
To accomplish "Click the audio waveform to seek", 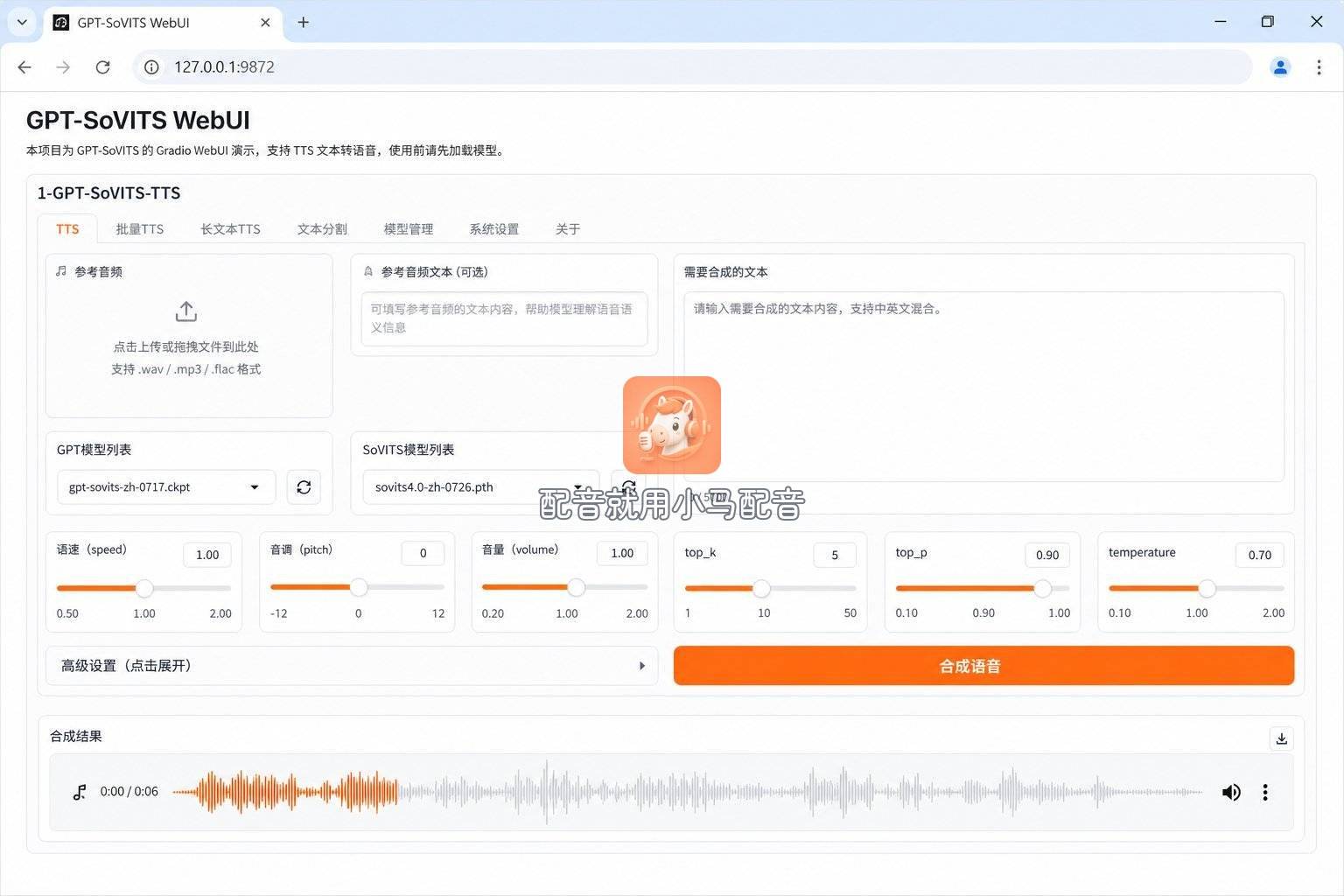I will [x=688, y=793].
